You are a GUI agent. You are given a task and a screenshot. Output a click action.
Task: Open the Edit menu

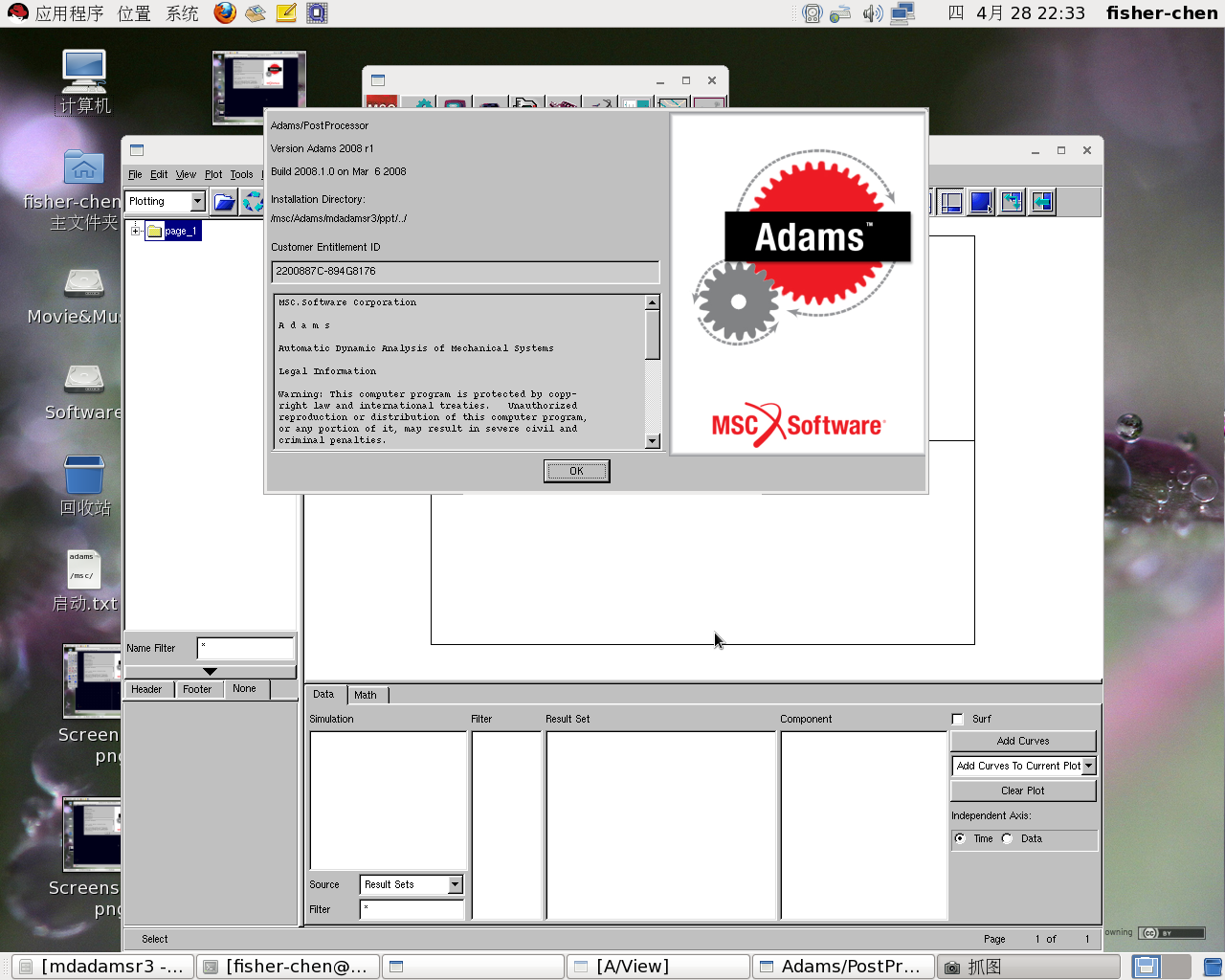click(159, 174)
